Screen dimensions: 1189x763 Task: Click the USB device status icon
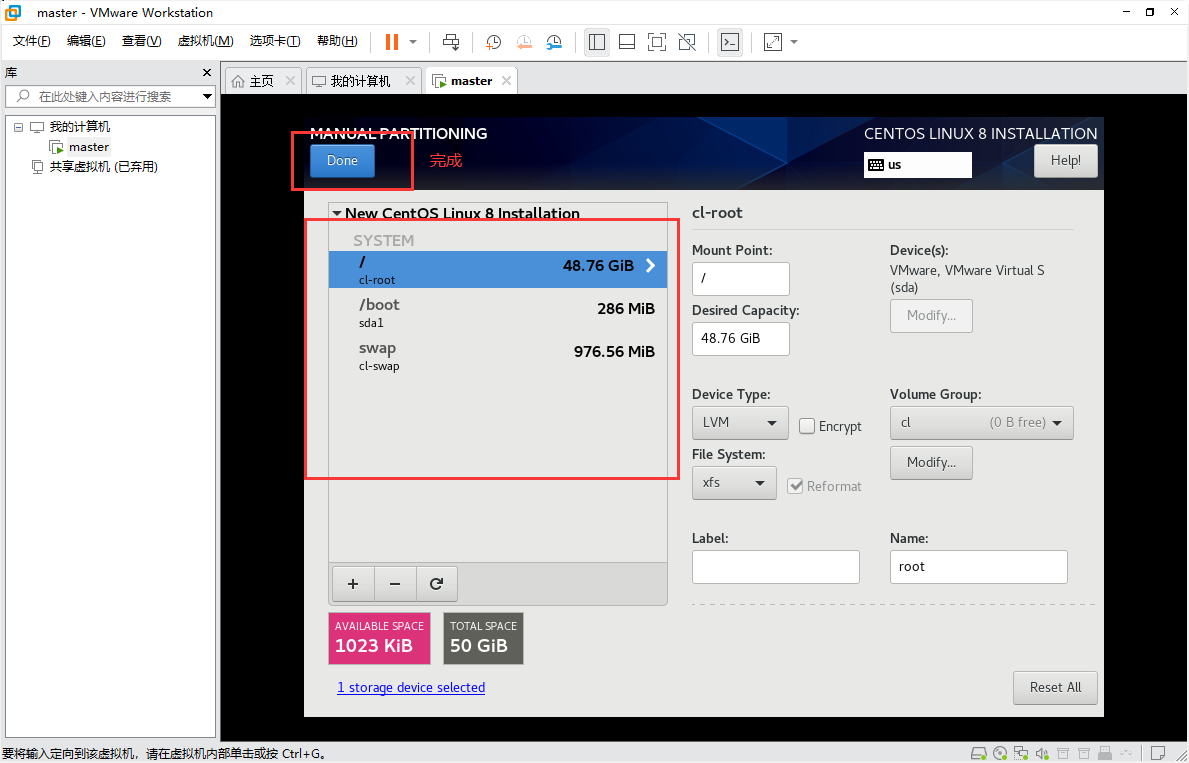pyautogui.click(x=1105, y=753)
